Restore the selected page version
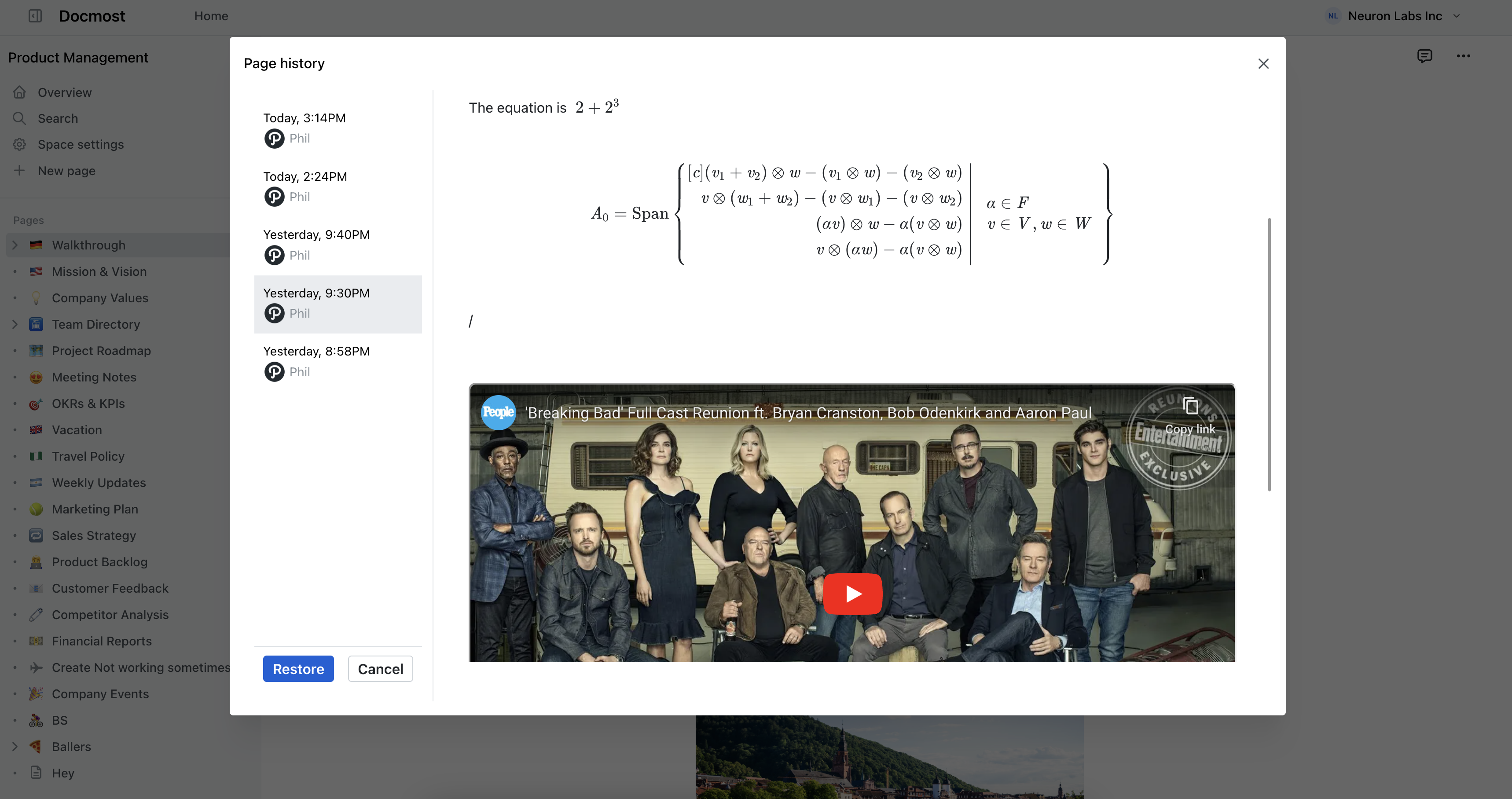Screen dimensions: 1512x799 tap(298, 669)
